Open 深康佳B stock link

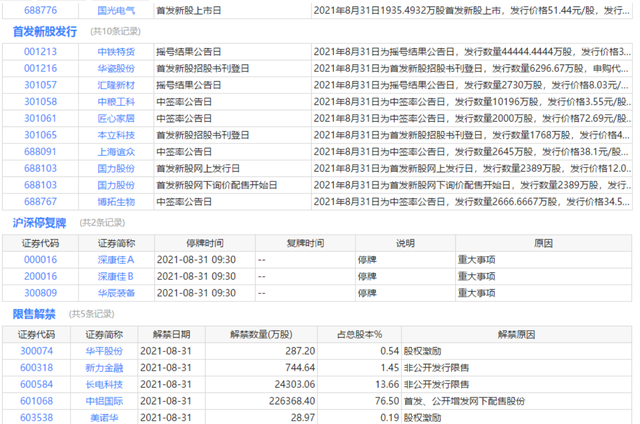click(x=116, y=277)
